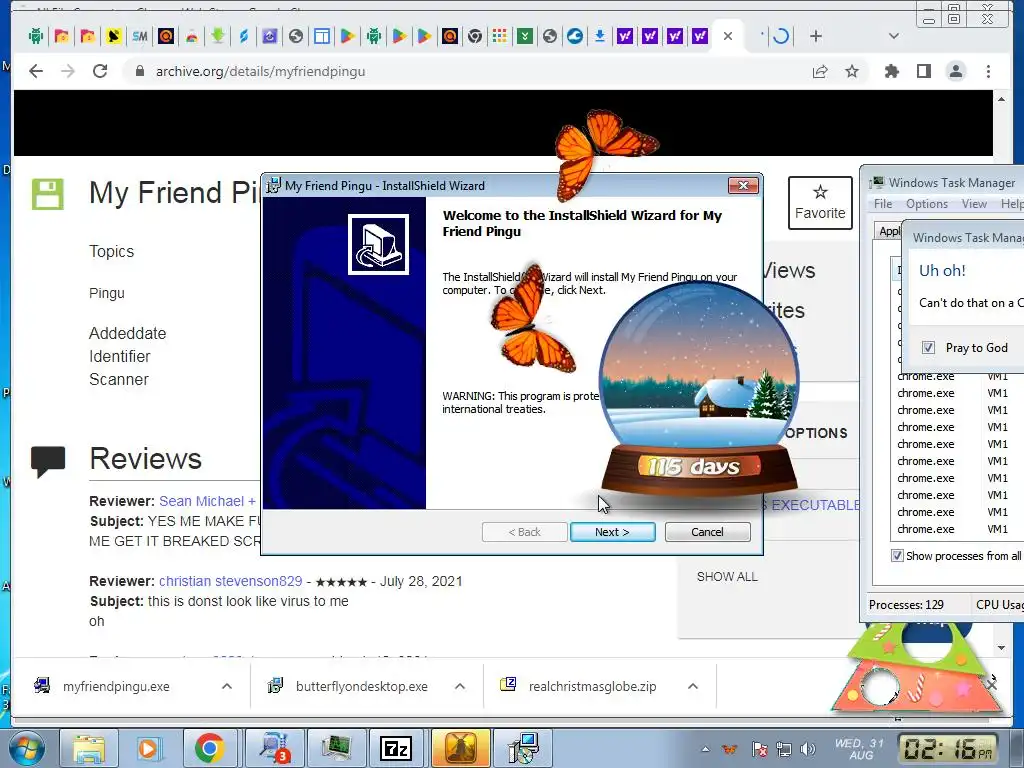Reload the archive.org page
Screen dimensions: 1024x768
point(100,71)
